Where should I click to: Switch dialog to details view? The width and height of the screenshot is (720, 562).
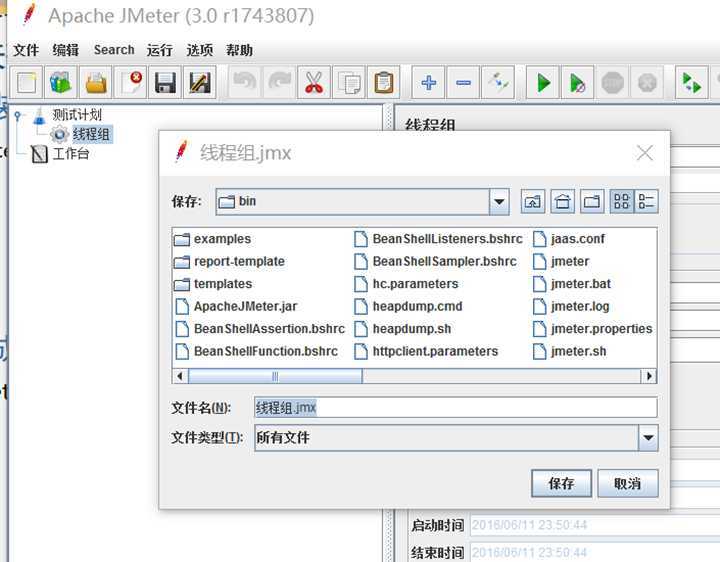(646, 202)
